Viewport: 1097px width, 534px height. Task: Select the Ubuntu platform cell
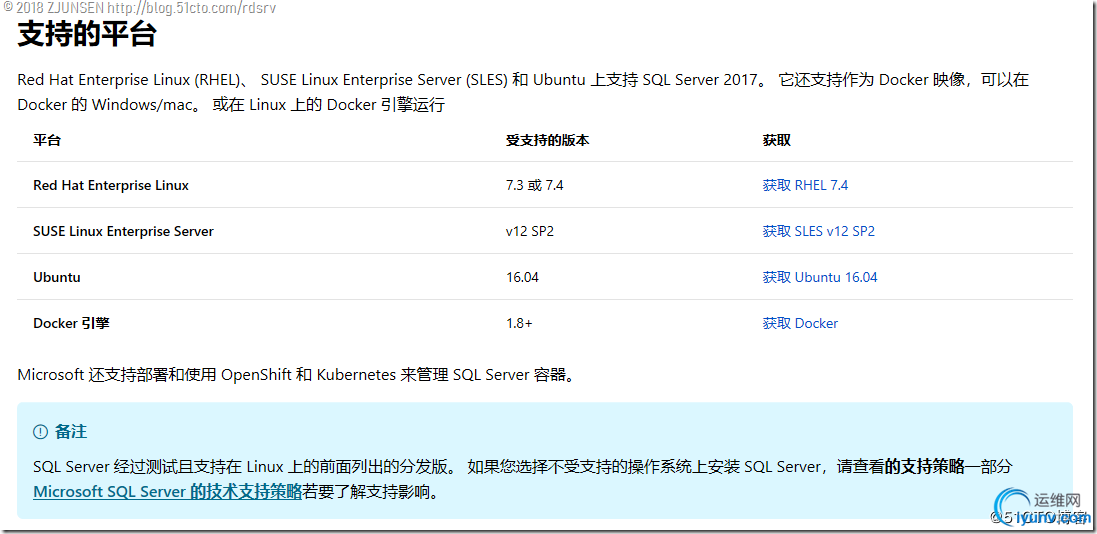[57, 277]
